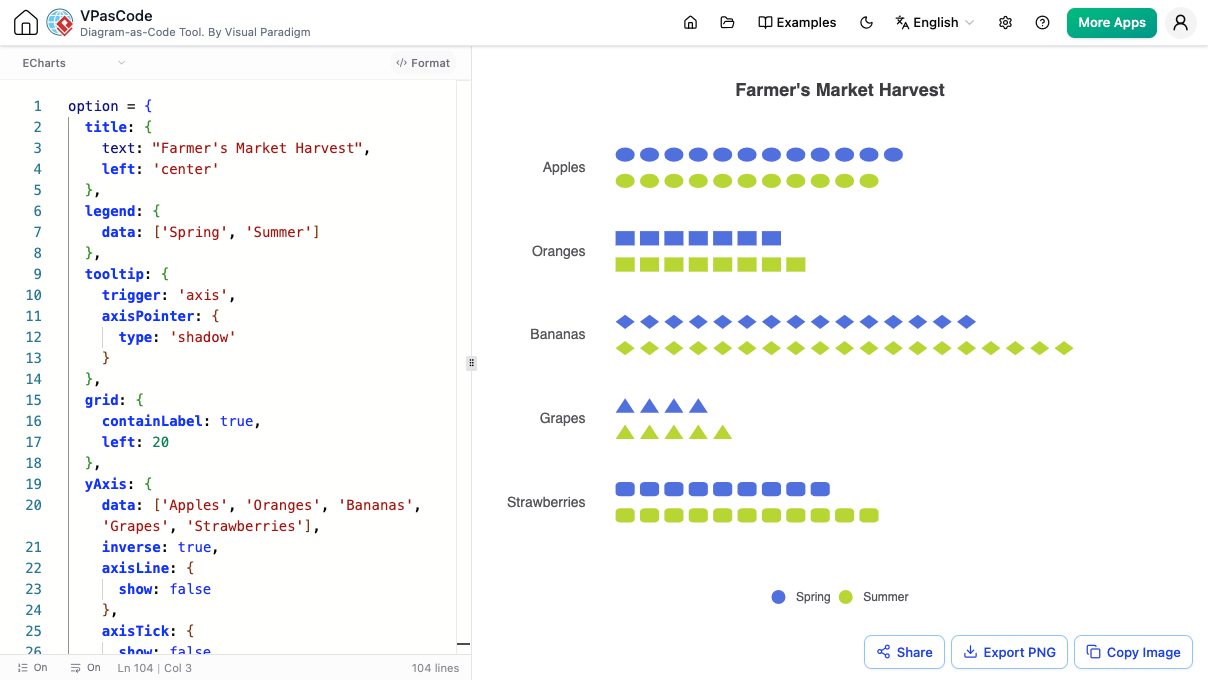Toggle dark mode with the moon icon
The image size is (1208, 680).
867,22
